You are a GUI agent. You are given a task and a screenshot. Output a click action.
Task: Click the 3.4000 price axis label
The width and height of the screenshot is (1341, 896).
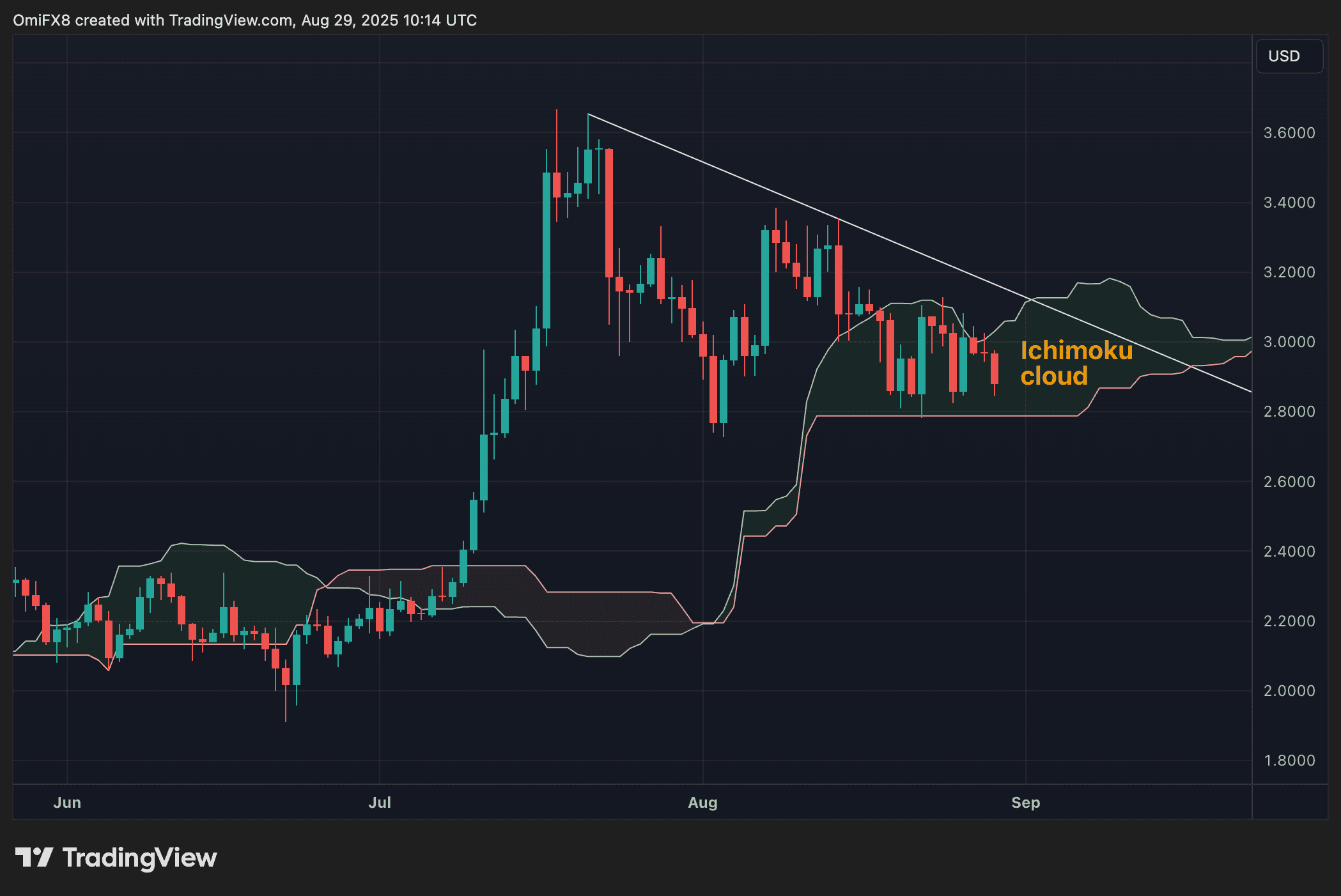pos(1289,203)
